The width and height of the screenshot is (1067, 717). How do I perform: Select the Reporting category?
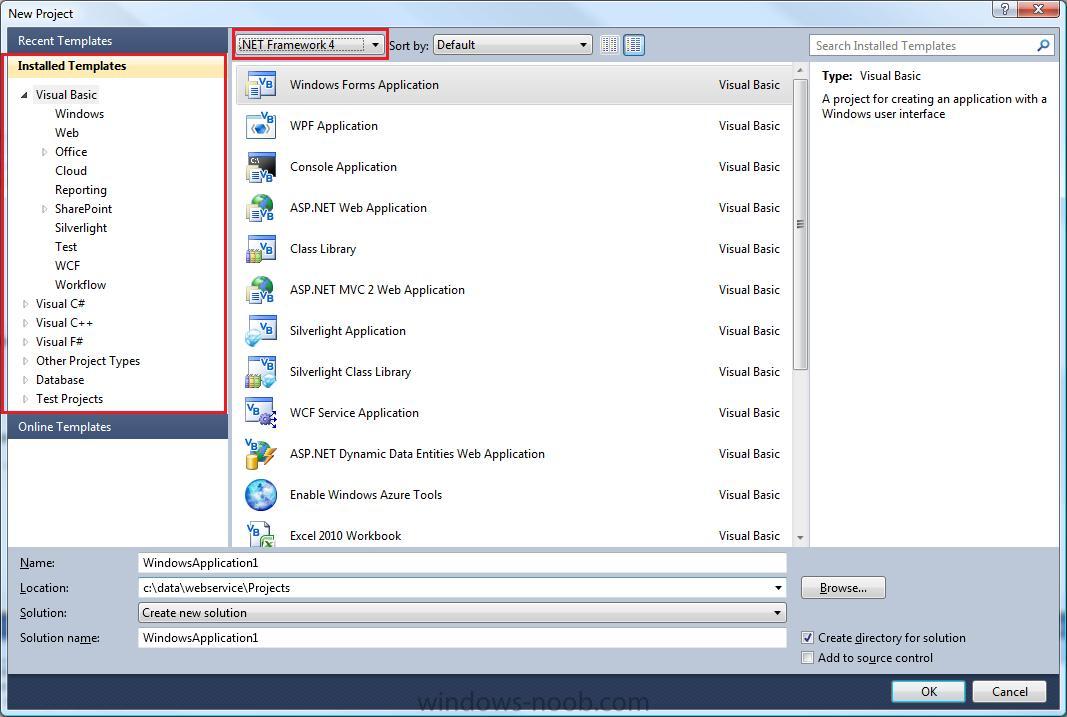tap(81, 190)
